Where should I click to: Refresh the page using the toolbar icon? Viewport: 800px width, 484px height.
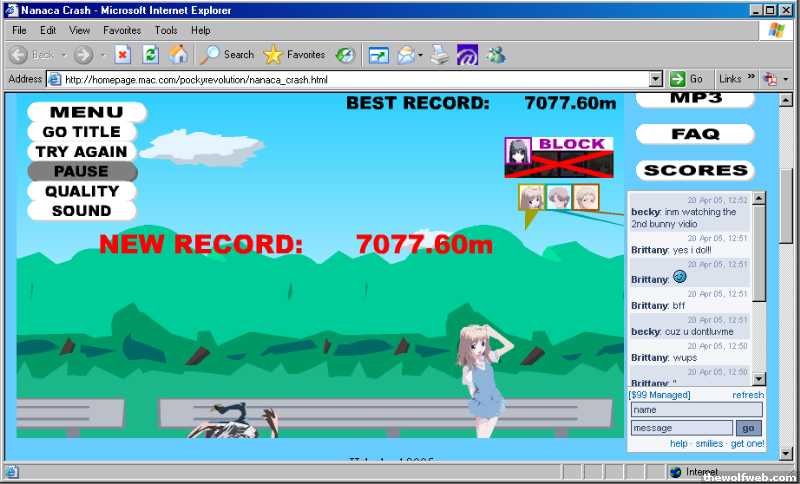[151, 55]
